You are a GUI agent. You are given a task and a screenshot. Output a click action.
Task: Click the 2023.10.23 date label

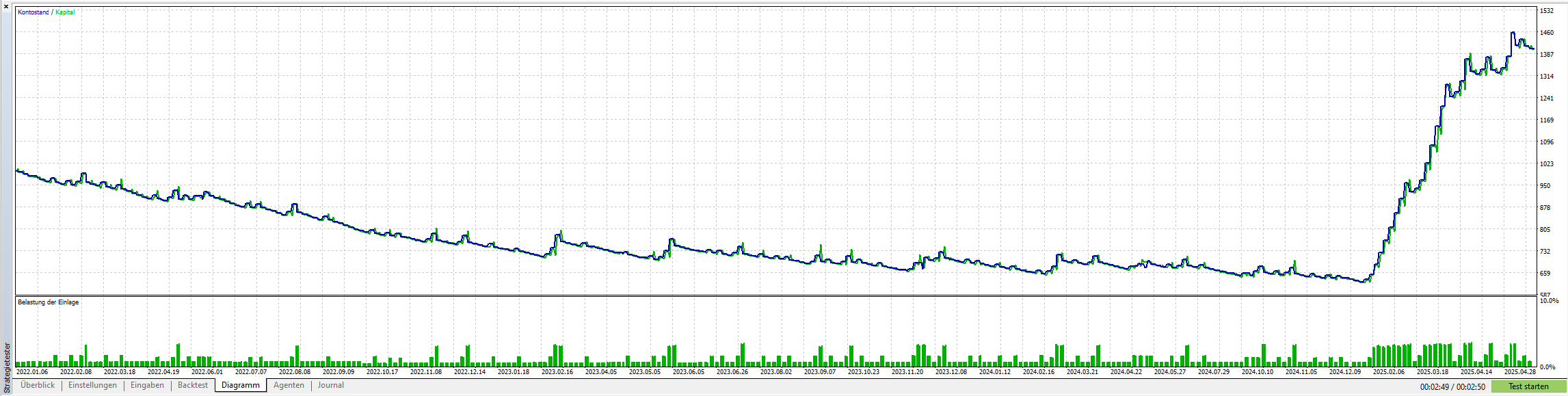pos(864,372)
